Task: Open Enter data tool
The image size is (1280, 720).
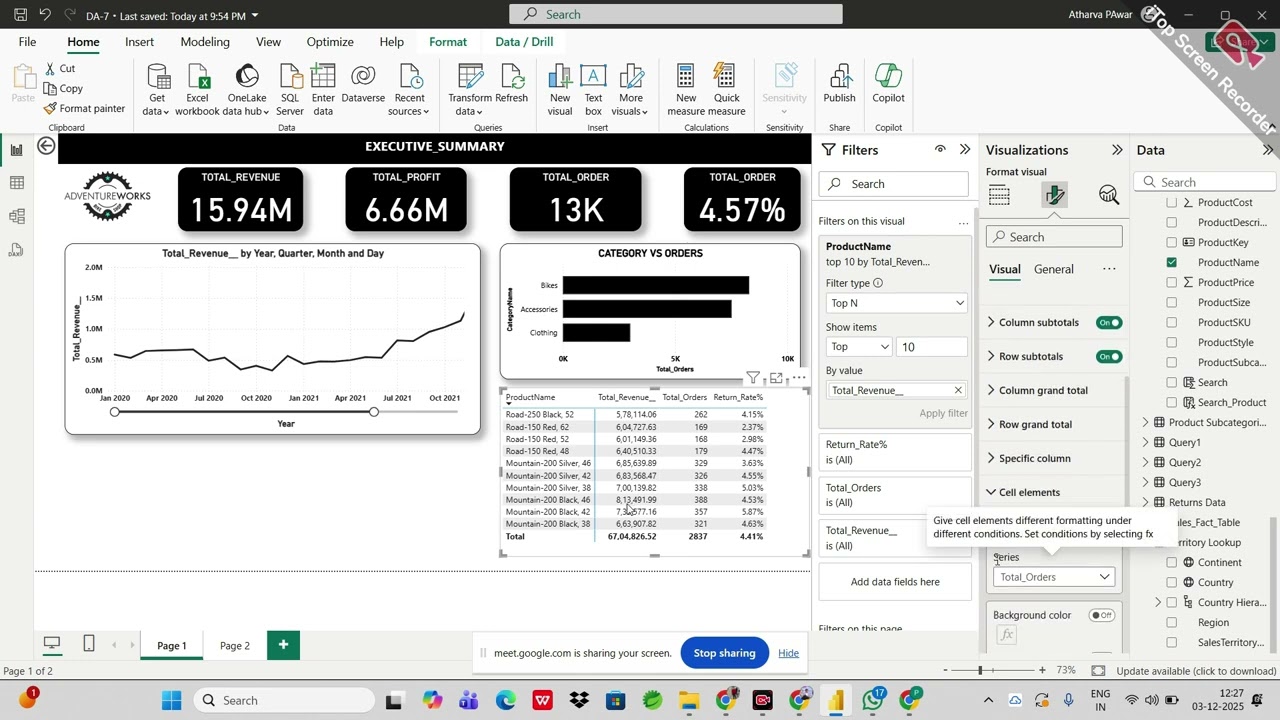Action: [323, 89]
